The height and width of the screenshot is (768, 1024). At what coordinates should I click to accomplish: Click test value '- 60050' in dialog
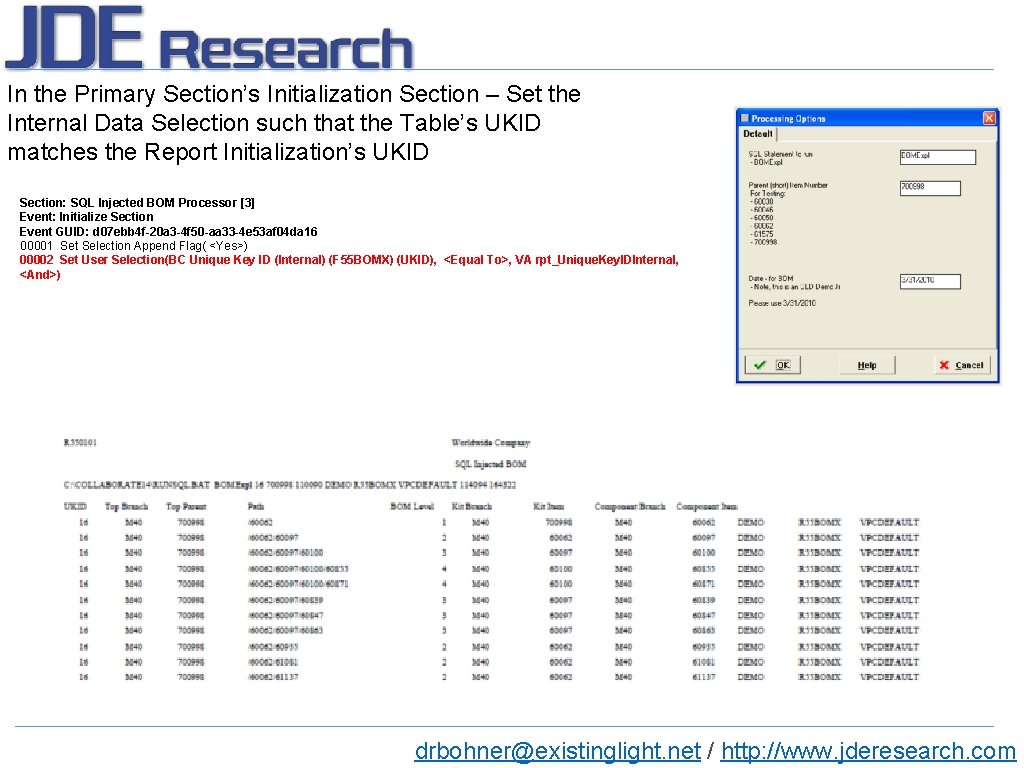(x=761, y=218)
